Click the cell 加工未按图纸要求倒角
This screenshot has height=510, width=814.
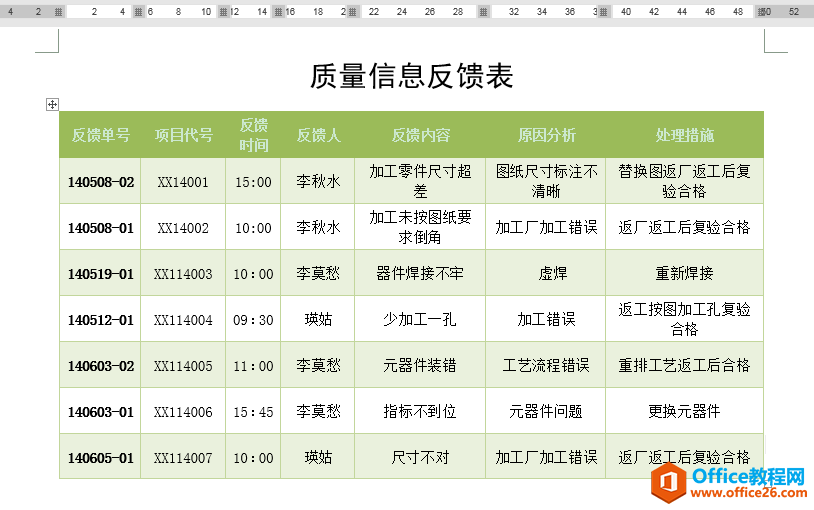[420, 227]
